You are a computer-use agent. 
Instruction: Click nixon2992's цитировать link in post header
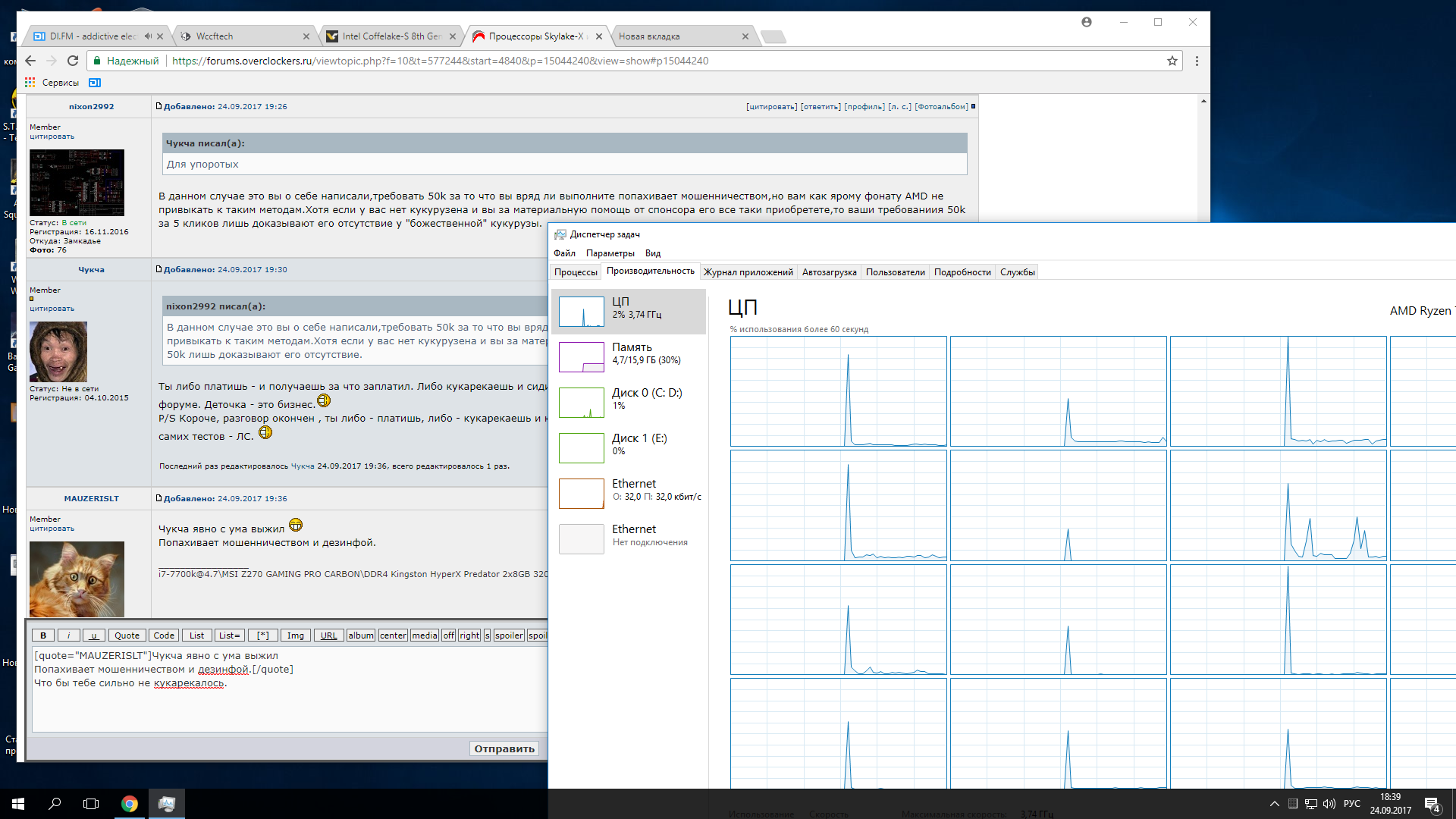(x=770, y=107)
